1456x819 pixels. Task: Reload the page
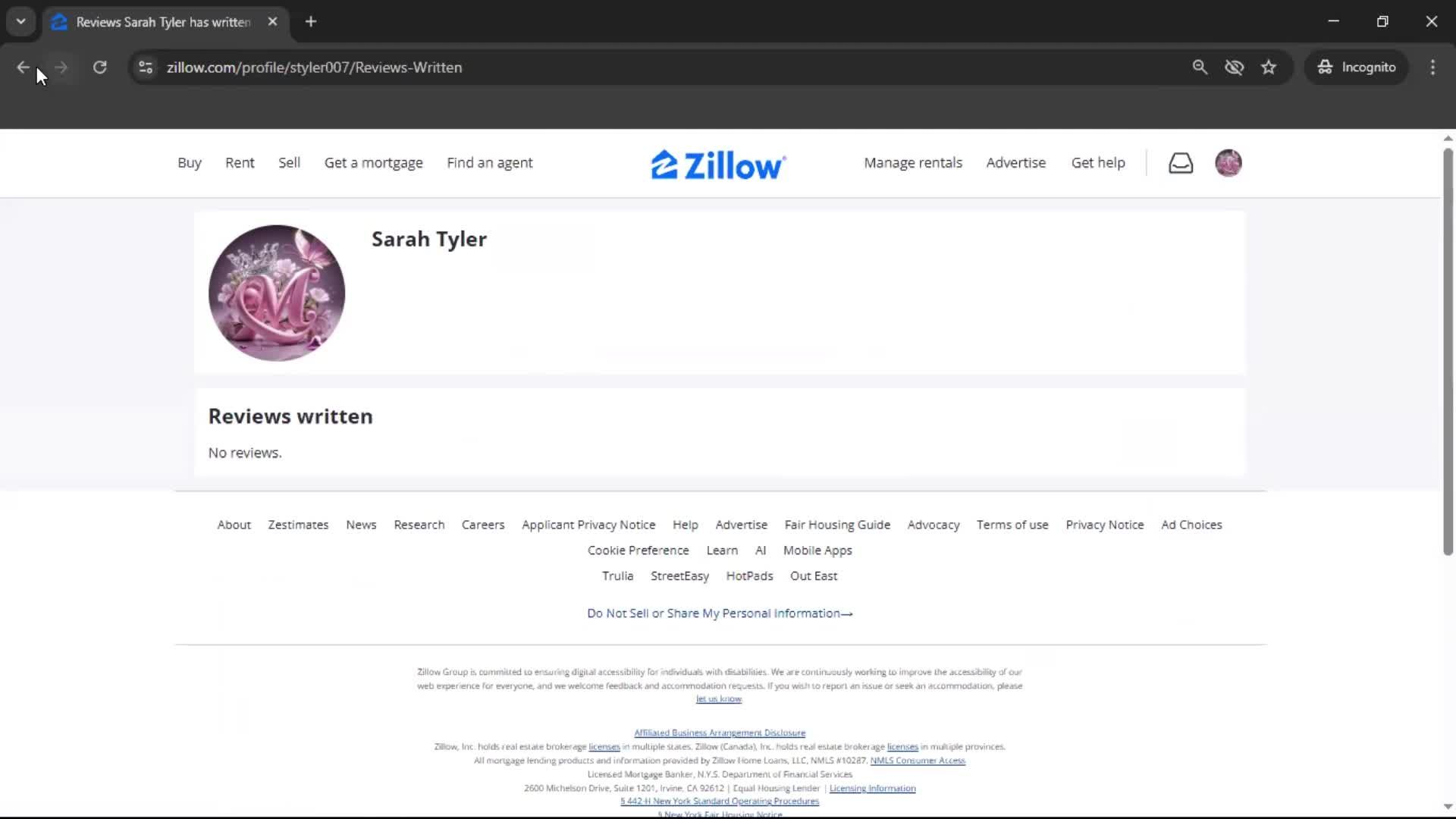[x=99, y=67]
